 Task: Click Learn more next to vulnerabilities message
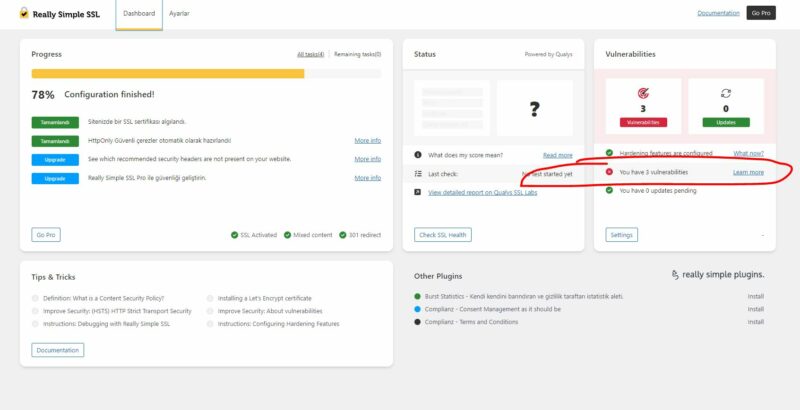(747, 172)
